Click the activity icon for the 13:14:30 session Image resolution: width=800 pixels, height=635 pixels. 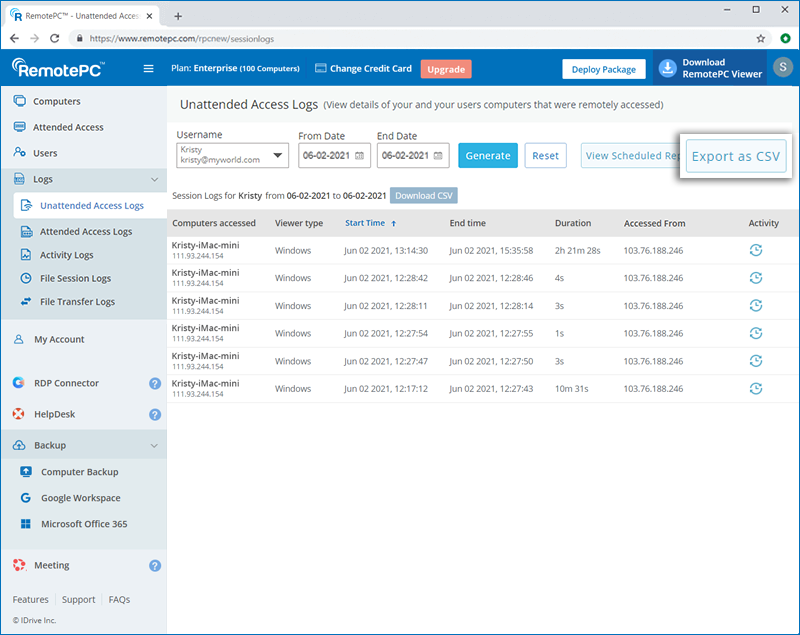756,250
